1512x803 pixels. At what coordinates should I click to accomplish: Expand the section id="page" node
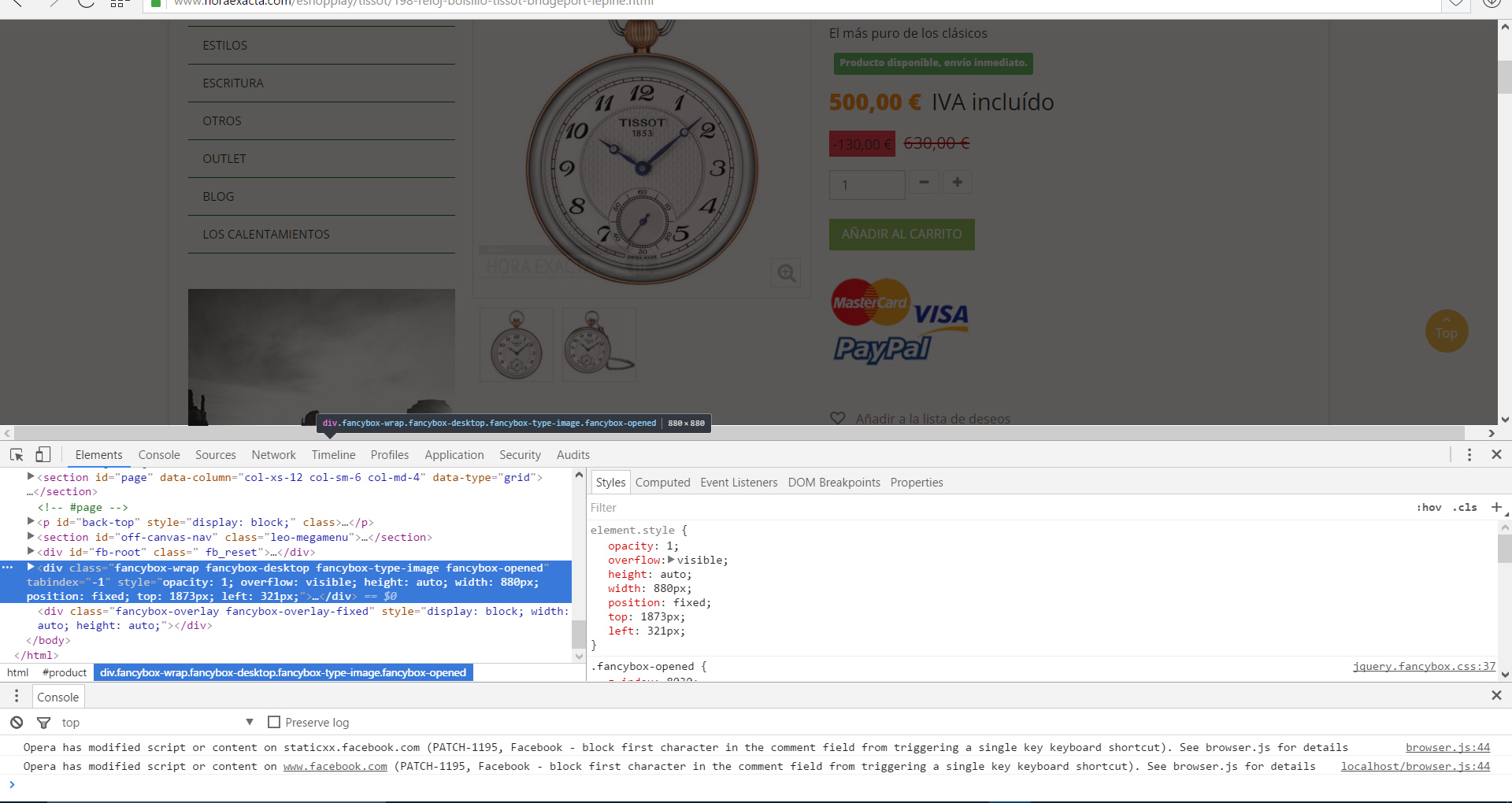[x=31, y=476]
